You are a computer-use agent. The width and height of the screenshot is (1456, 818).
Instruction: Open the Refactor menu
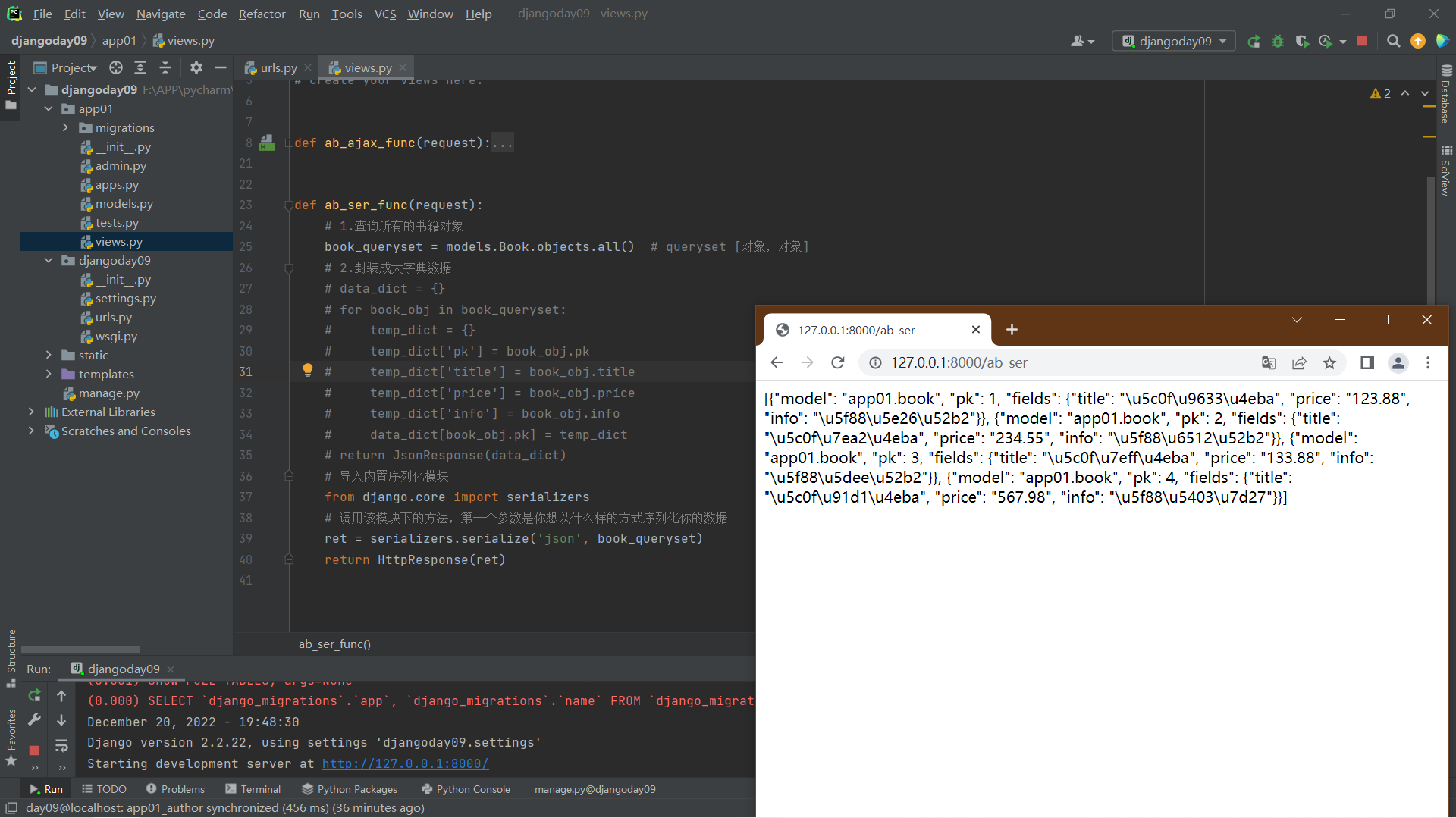[x=262, y=14]
